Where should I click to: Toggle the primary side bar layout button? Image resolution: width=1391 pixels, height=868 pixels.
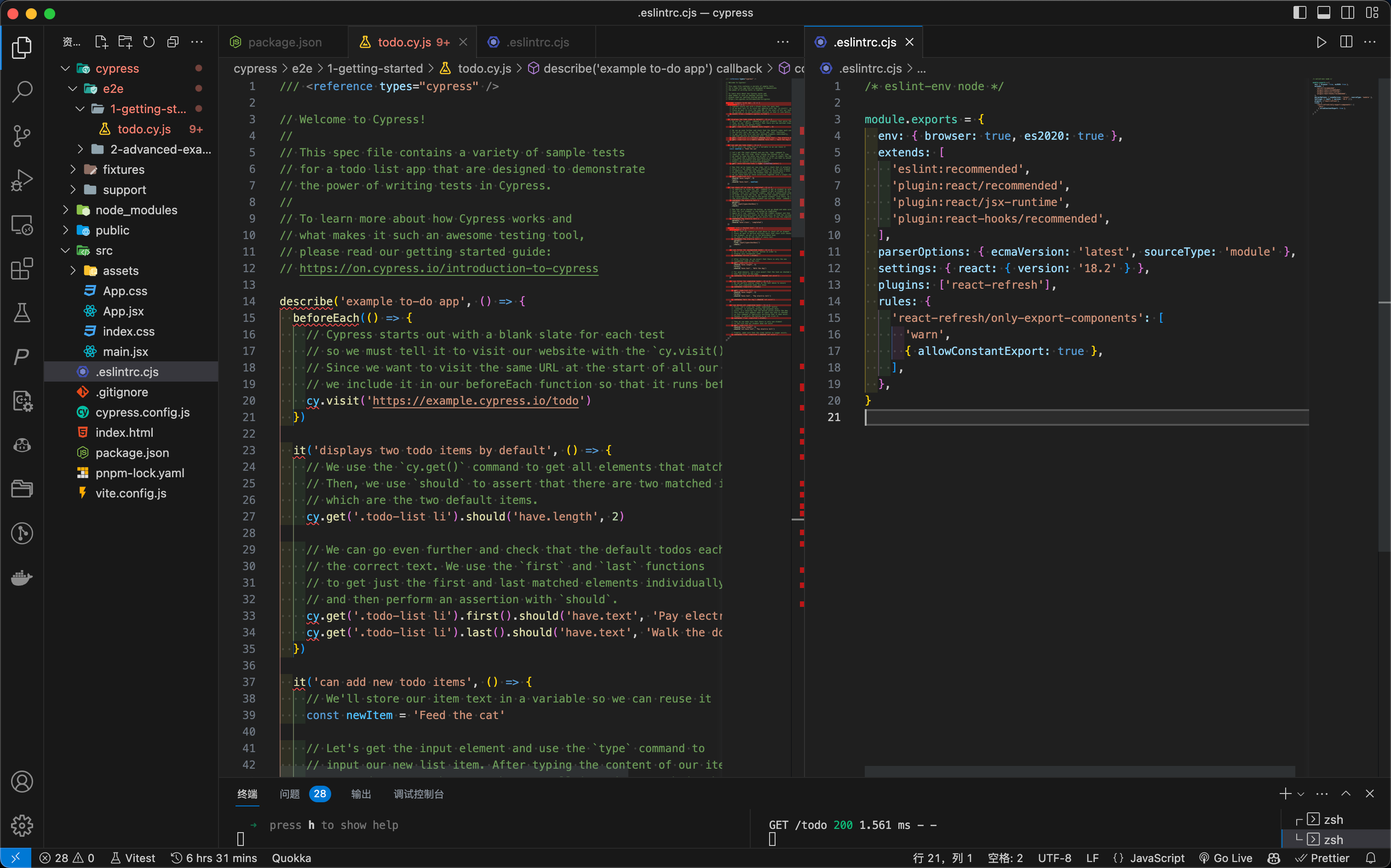(1299, 12)
